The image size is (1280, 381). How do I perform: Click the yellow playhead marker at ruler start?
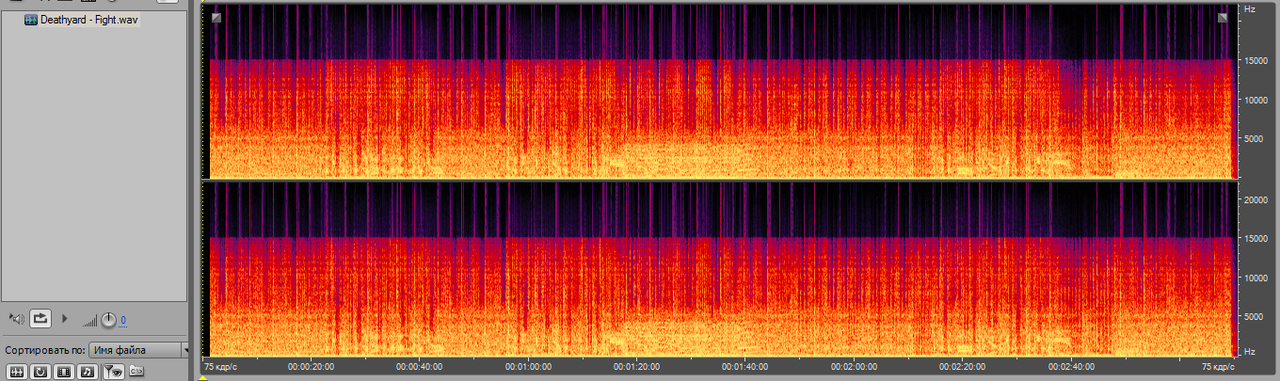click(x=203, y=377)
